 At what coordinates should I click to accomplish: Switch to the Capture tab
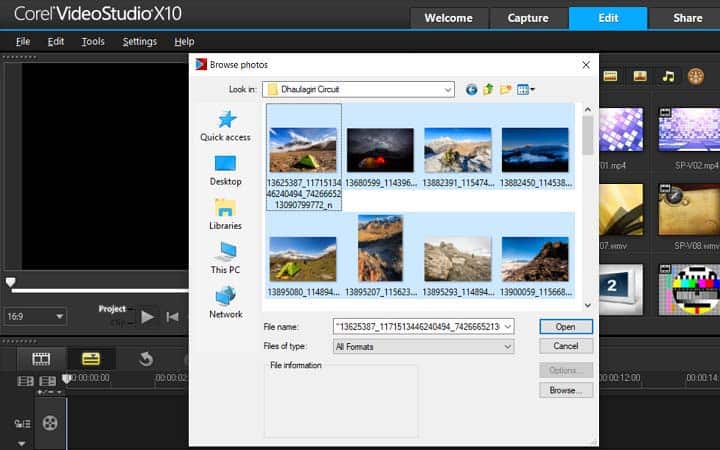click(x=528, y=18)
